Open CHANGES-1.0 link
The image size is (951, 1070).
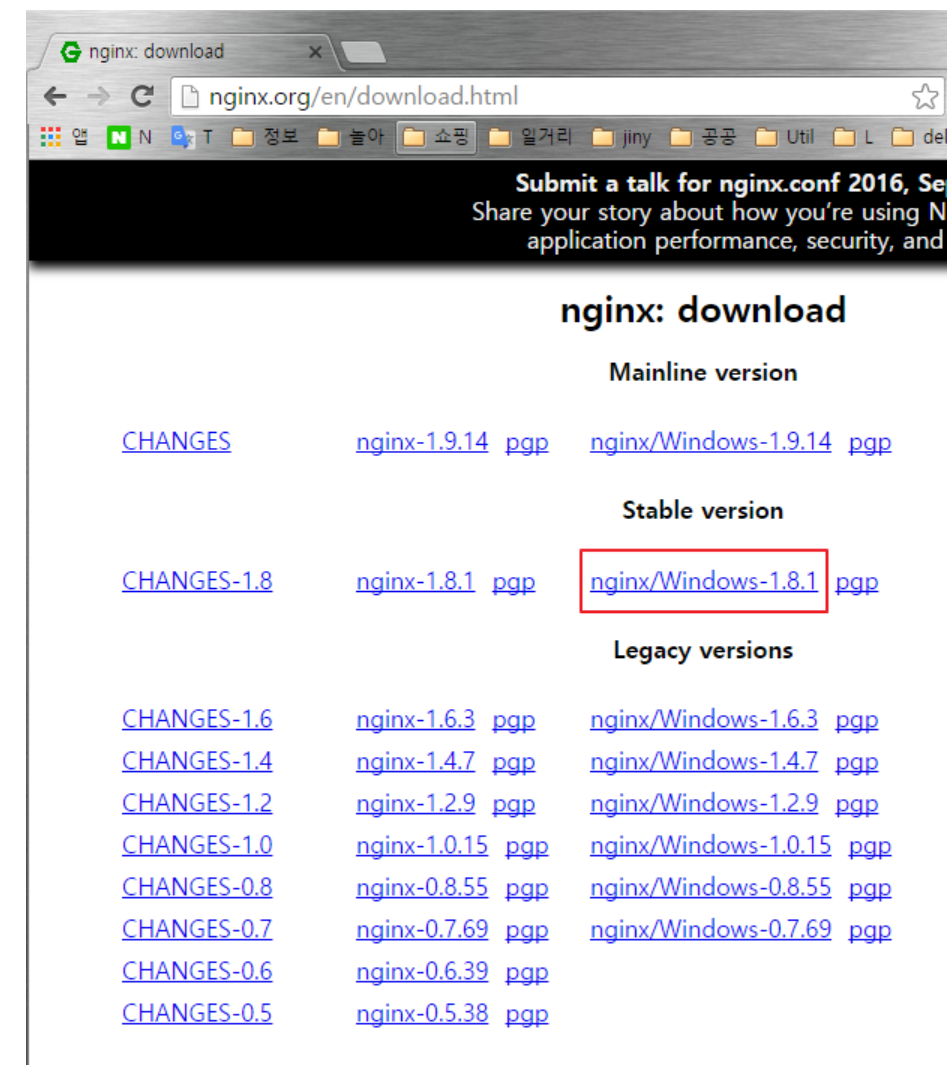197,846
